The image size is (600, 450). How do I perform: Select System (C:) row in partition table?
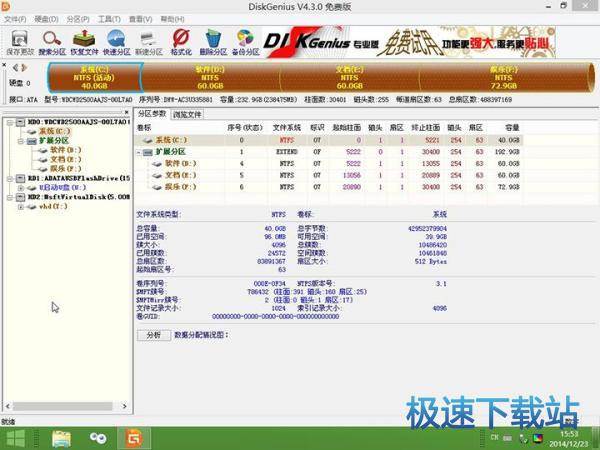[x=329, y=140]
